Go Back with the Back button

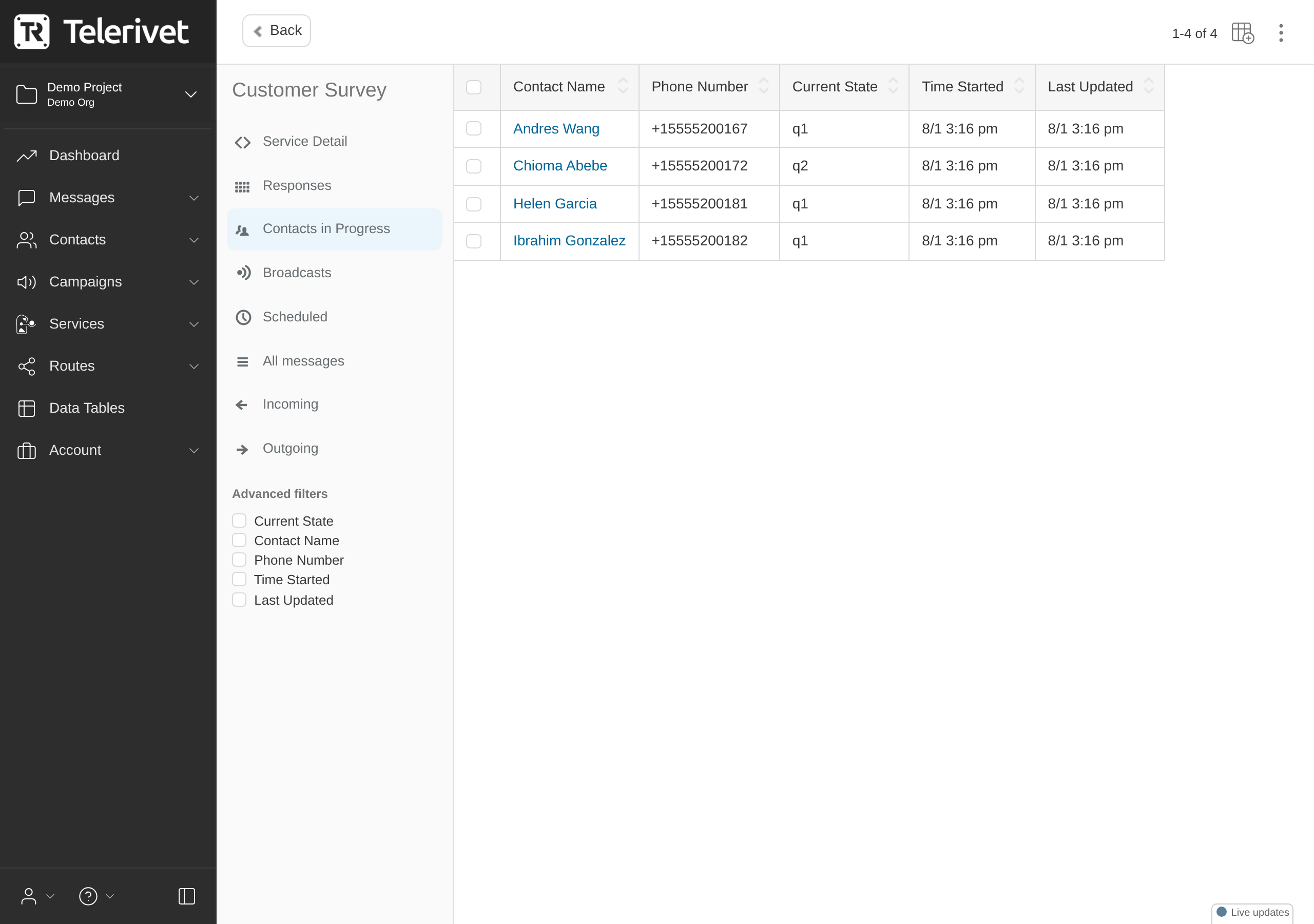point(277,31)
